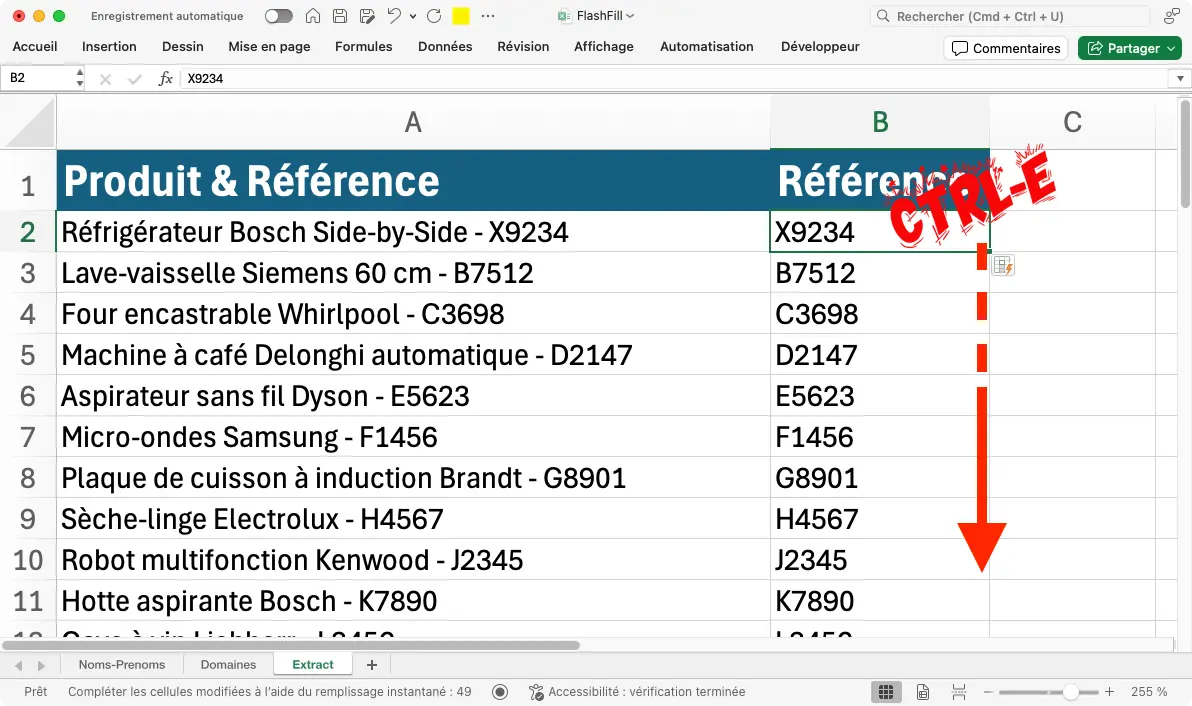The width and height of the screenshot is (1192, 706).
Task: Open the Insertion ribbon tab
Action: [x=109, y=46]
